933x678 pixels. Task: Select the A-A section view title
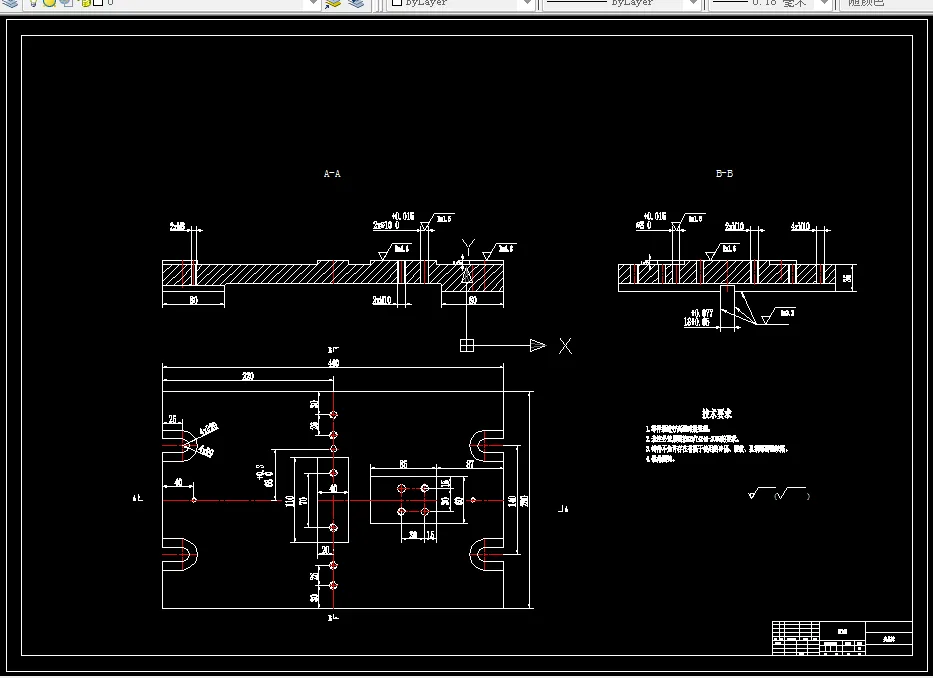(332, 174)
